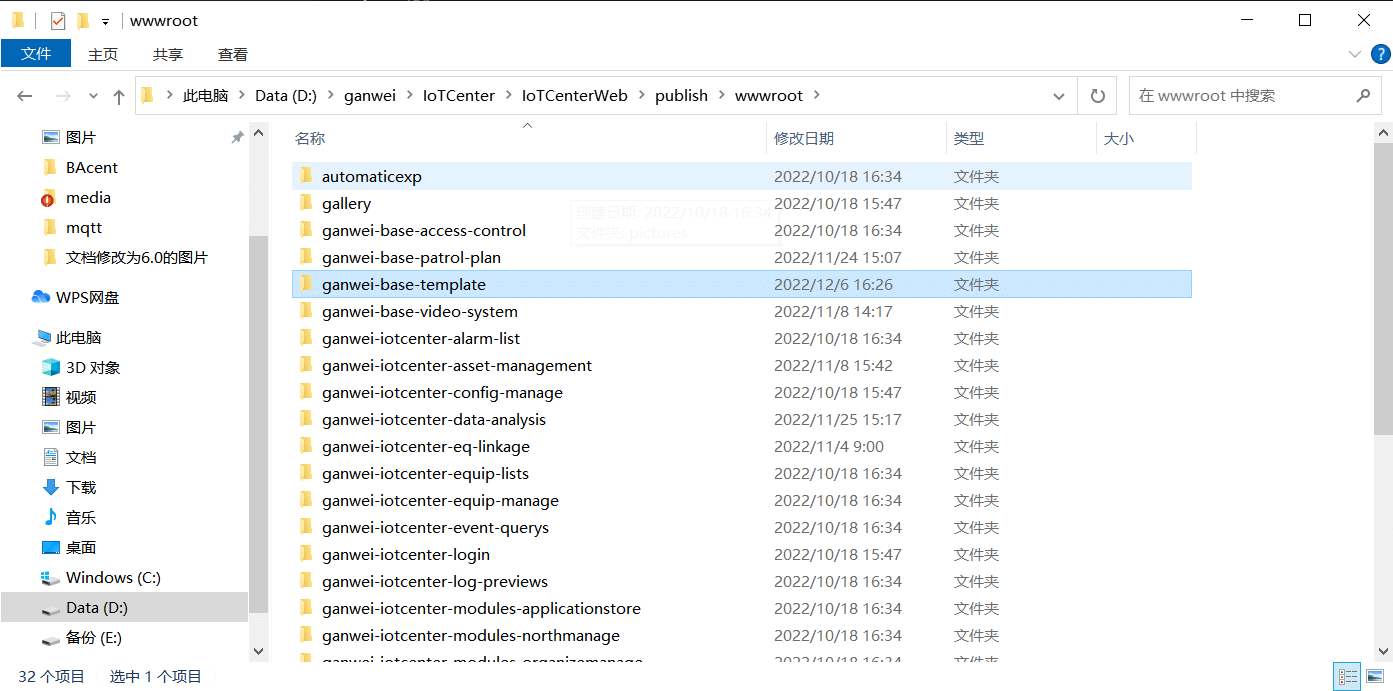Click the search magnifier icon
Screen dimensions: 1393x691
tap(1363, 96)
